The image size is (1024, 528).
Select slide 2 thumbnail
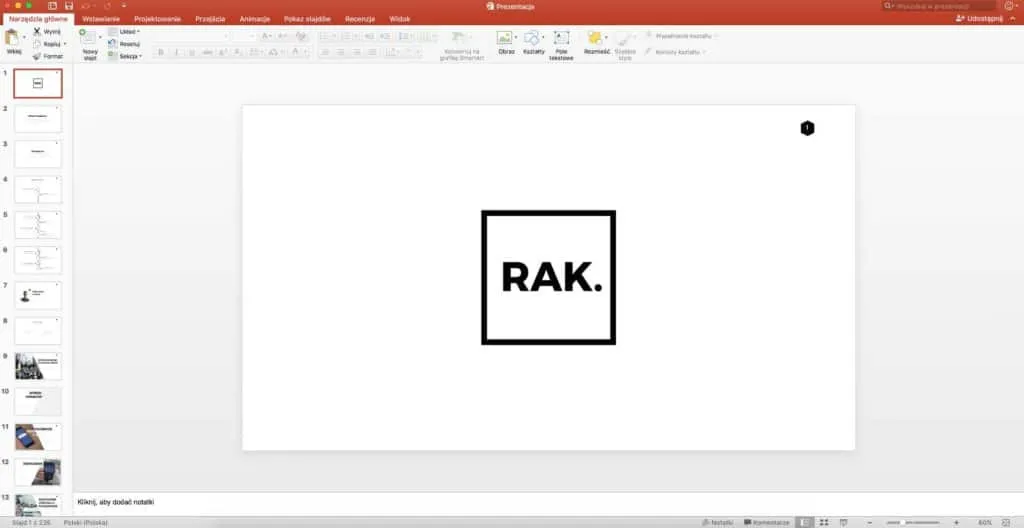pyautogui.click(x=38, y=118)
